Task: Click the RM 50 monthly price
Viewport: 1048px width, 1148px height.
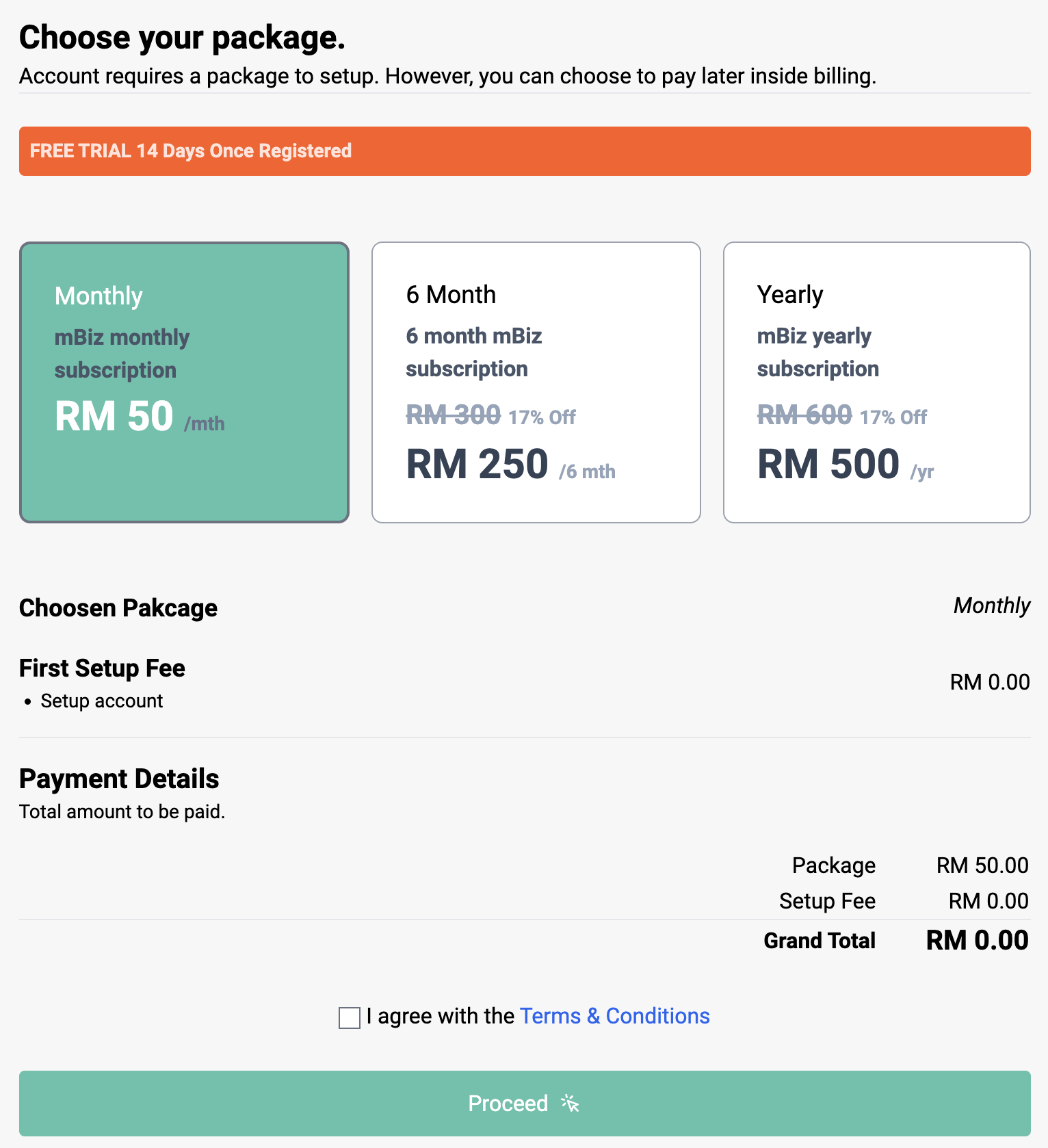Action: [114, 415]
